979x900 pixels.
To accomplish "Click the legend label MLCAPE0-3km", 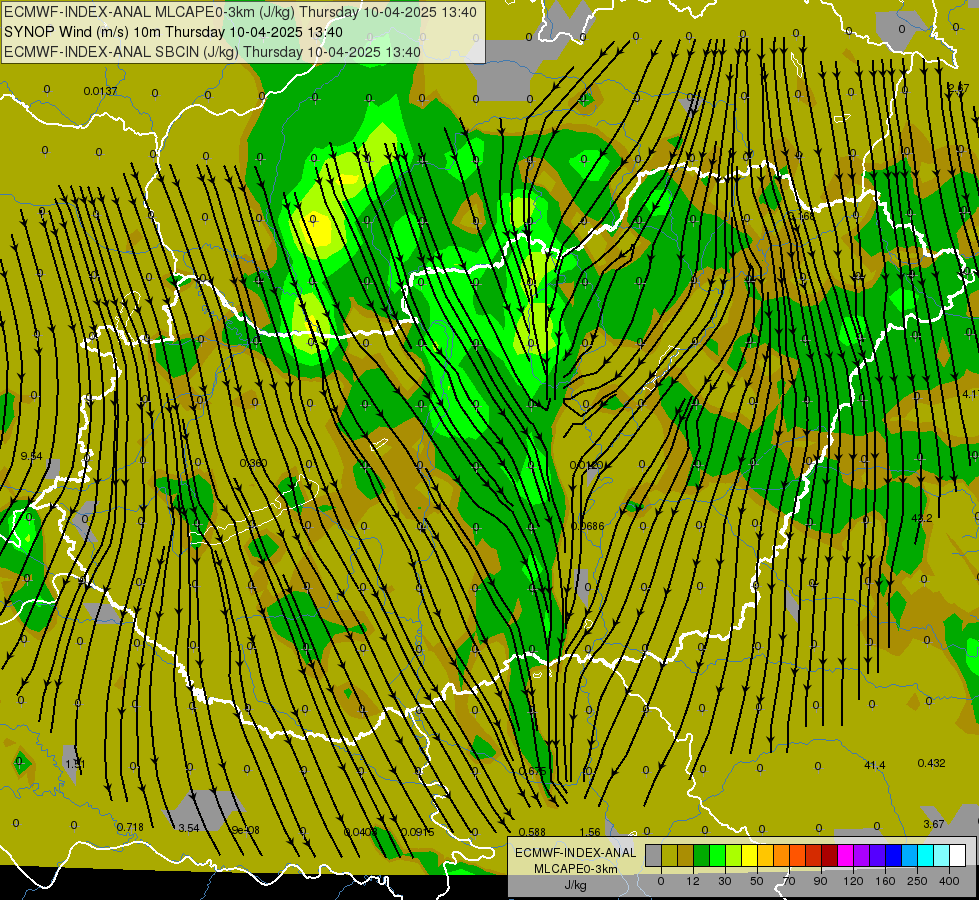I will click(x=575, y=869).
